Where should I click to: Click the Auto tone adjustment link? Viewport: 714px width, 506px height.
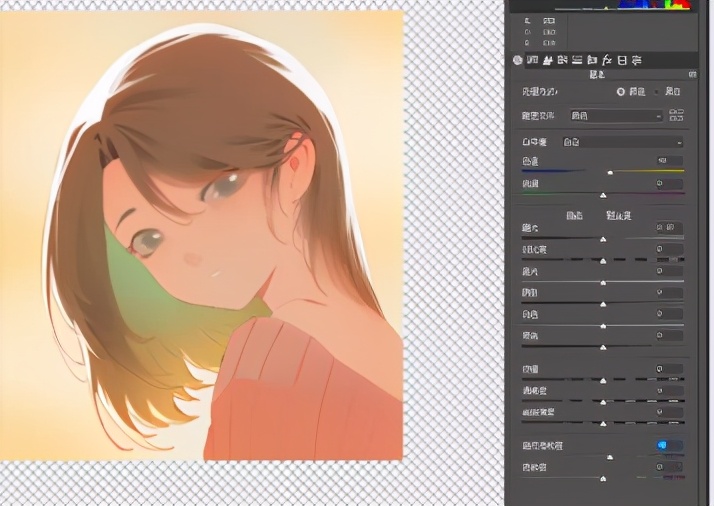(x=574, y=215)
